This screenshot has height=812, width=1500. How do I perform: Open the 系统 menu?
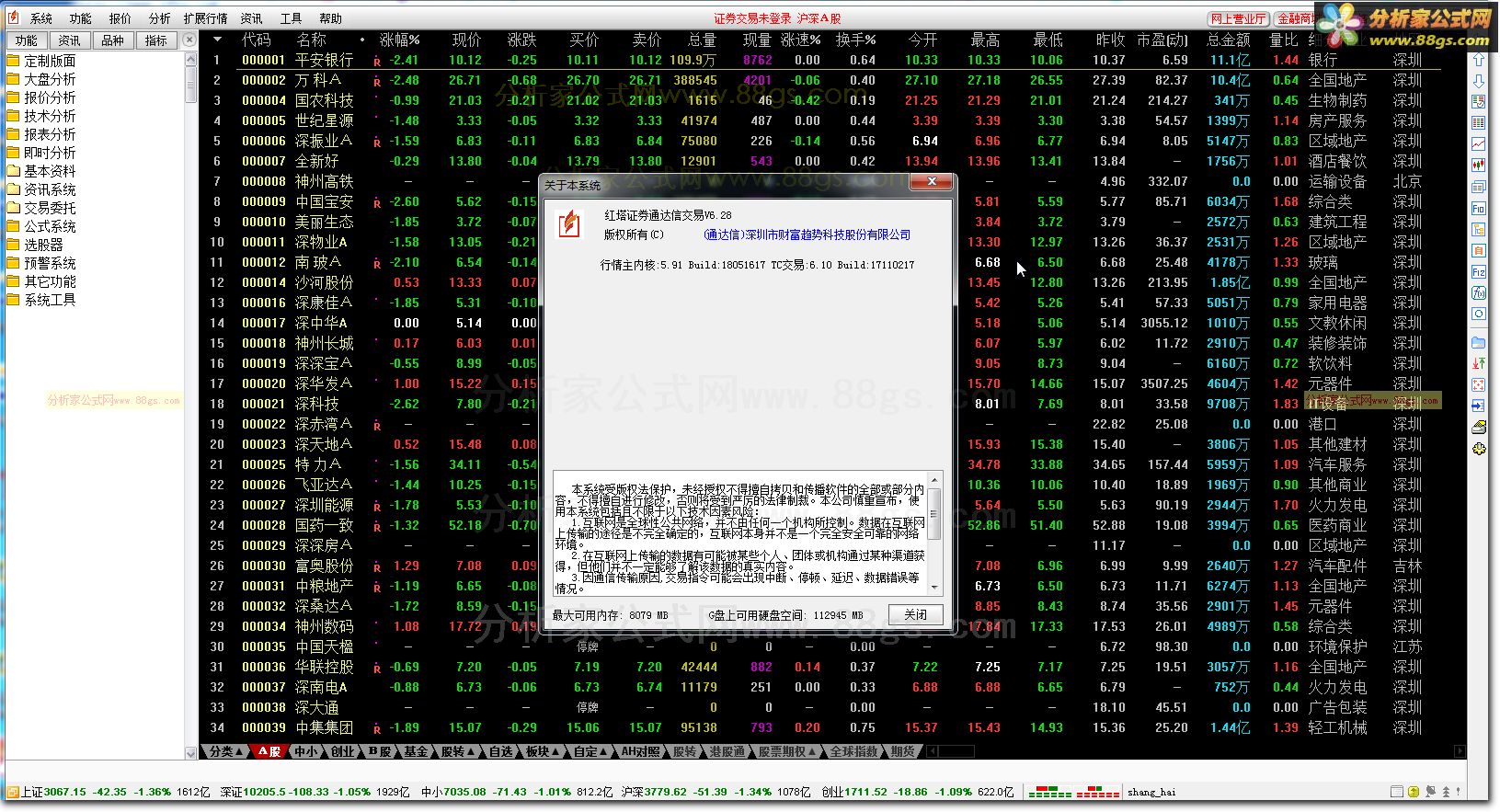click(41, 18)
